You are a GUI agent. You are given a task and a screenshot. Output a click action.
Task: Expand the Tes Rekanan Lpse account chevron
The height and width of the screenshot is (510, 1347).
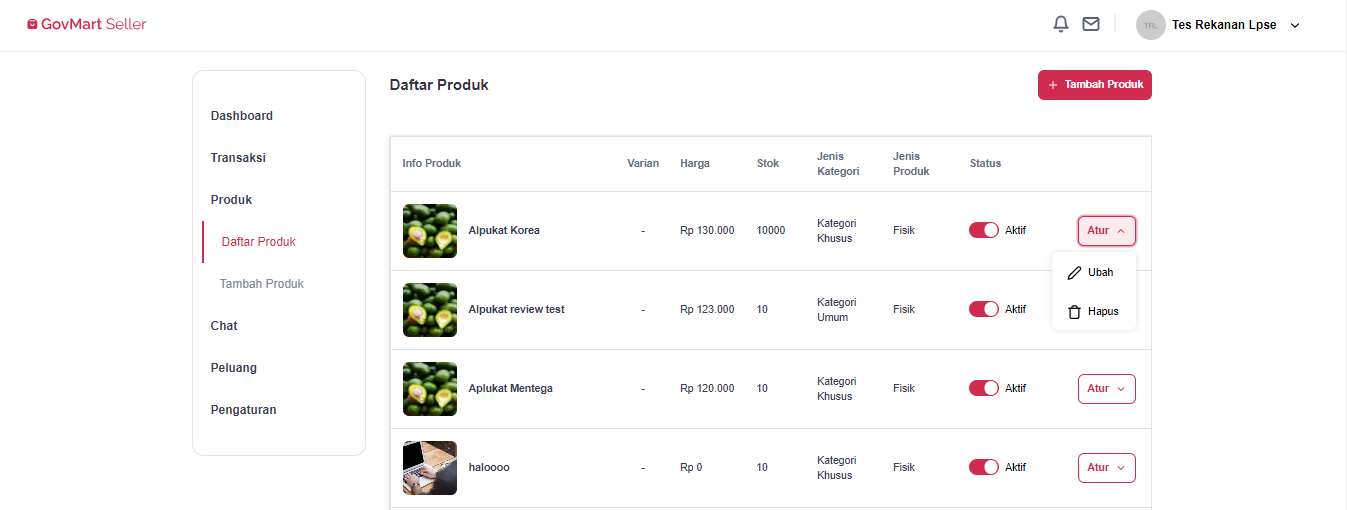1295,25
